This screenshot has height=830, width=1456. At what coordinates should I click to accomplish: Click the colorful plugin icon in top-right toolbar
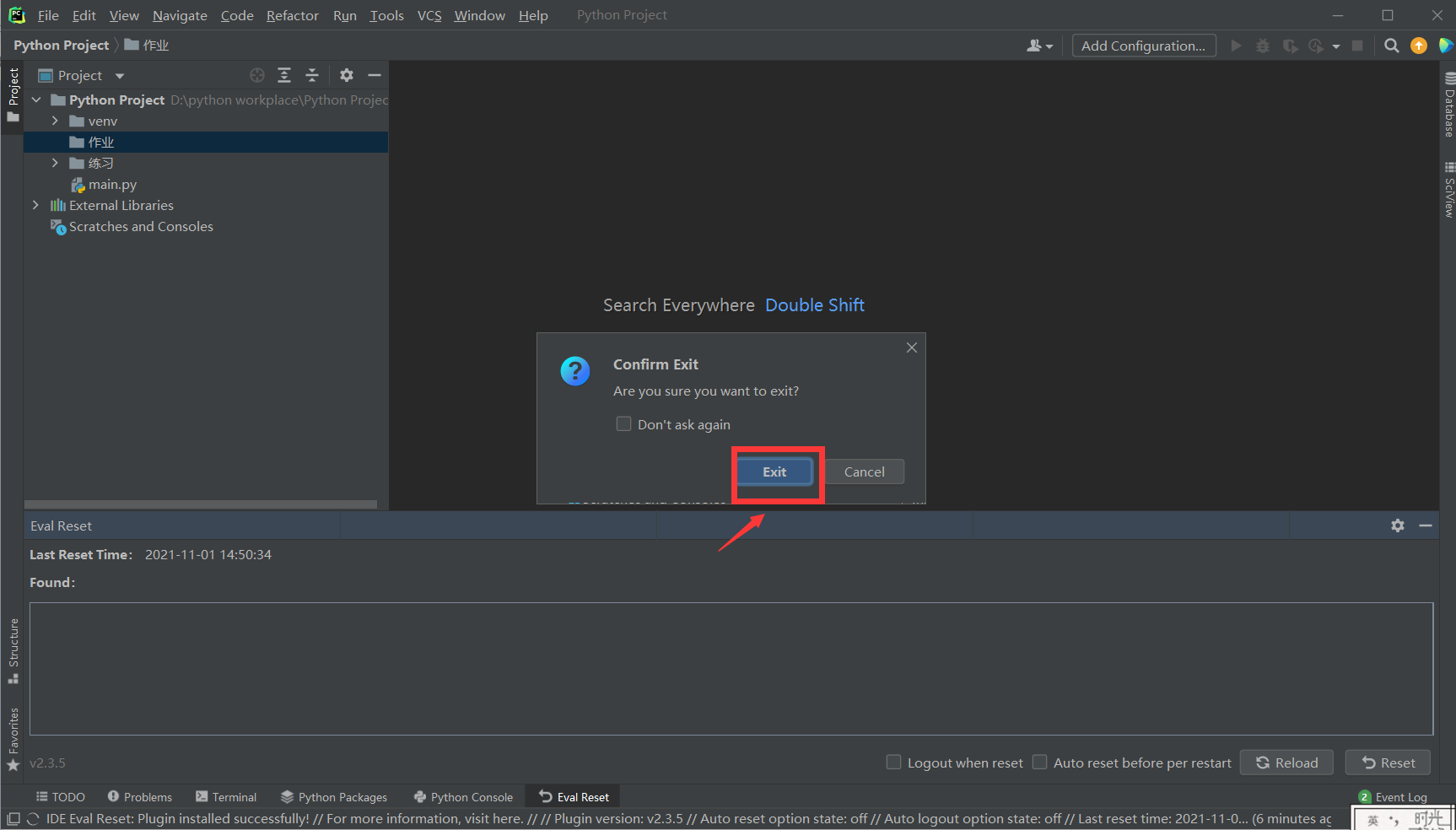click(x=1446, y=46)
